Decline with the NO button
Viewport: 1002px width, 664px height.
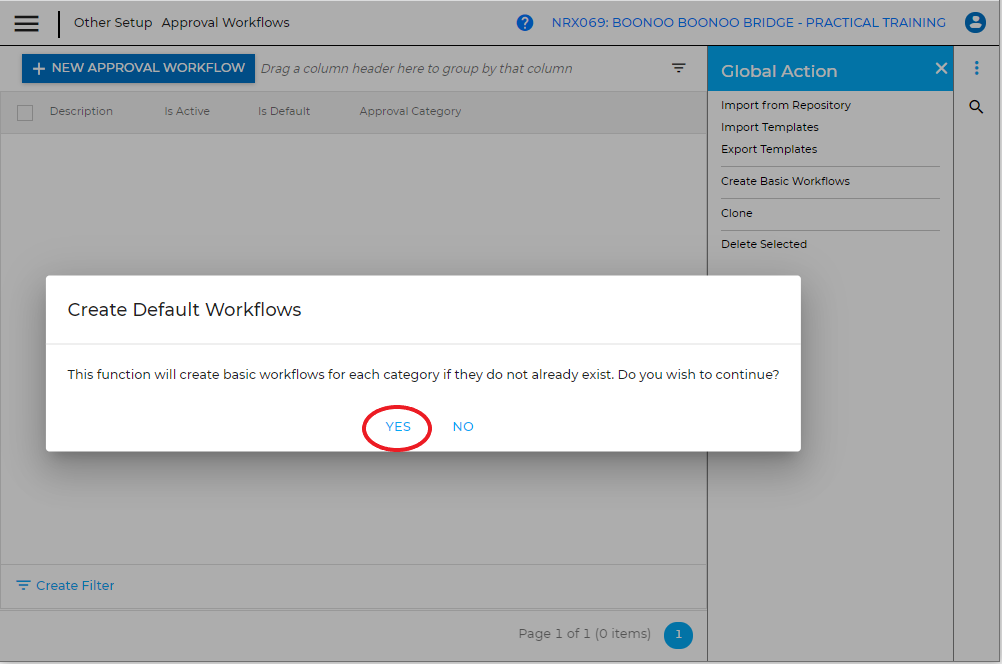coord(463,427)
